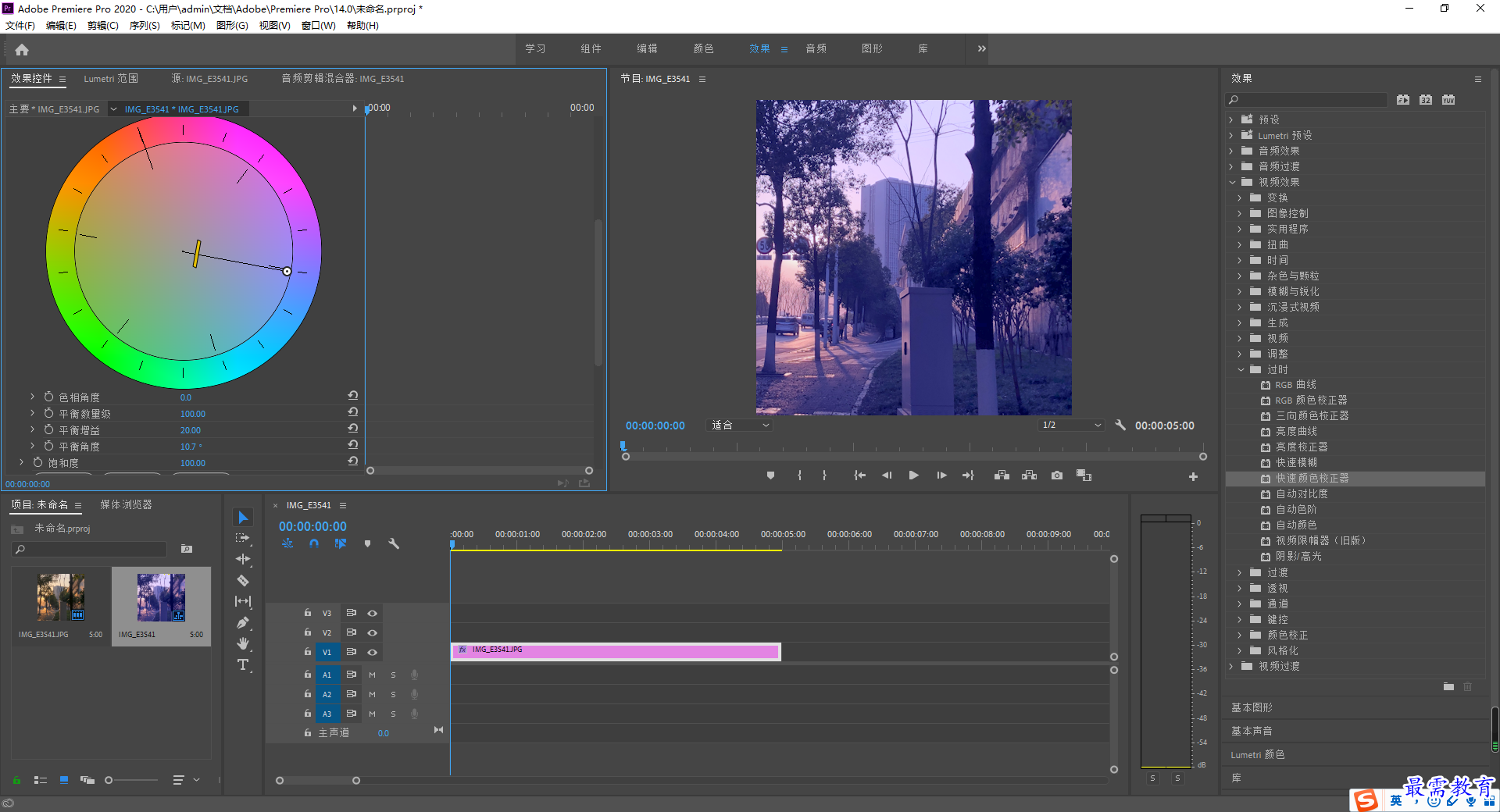Toggle linked selection in timeline

(x=341, y=543)
